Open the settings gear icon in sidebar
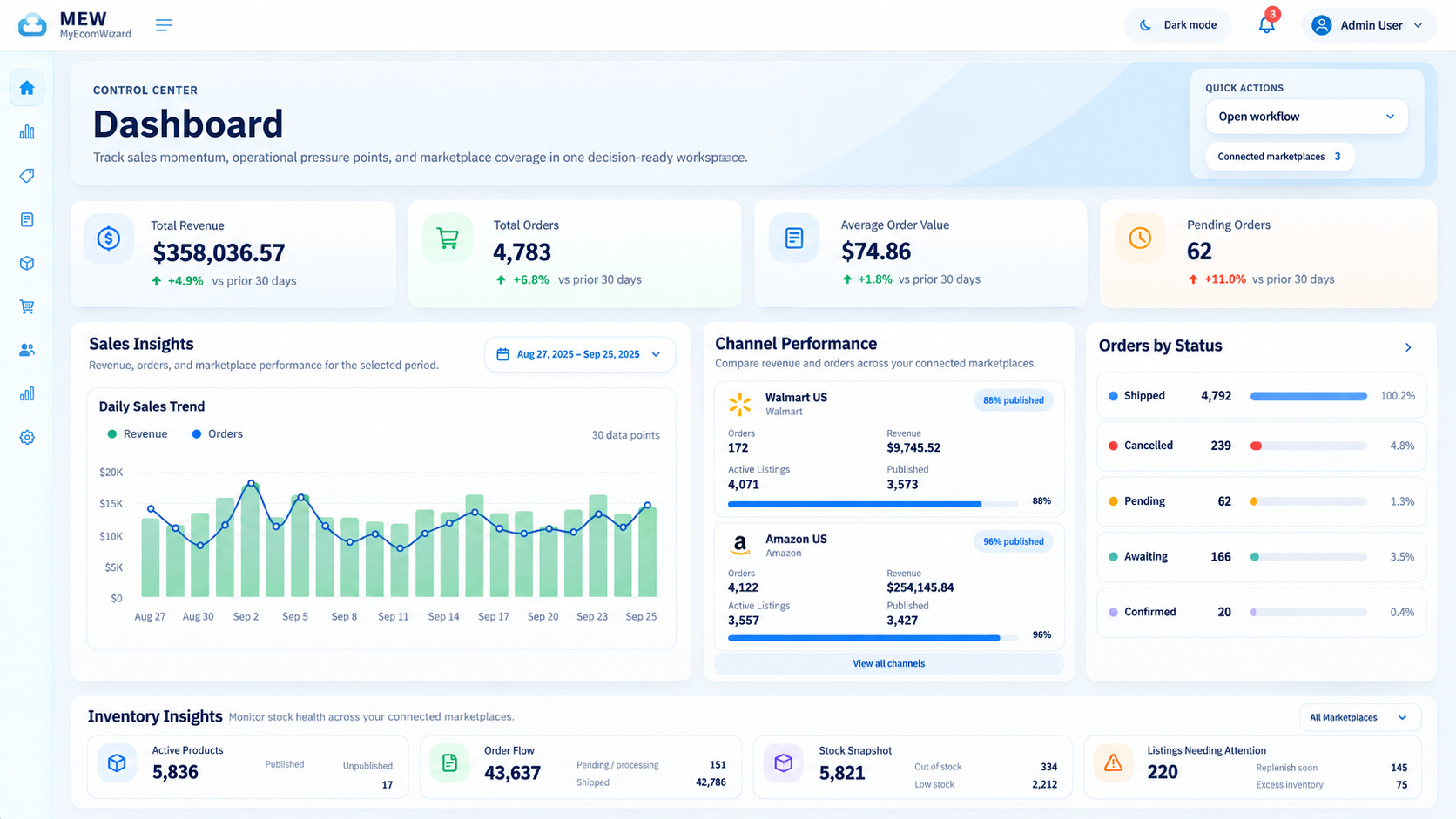The width and height of the screenshot is (1456, 819). [27, 437]
